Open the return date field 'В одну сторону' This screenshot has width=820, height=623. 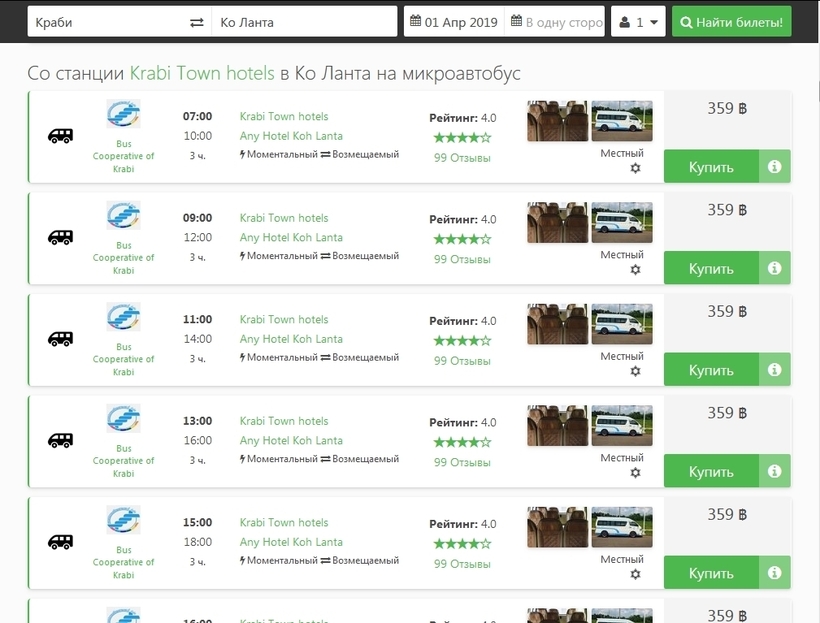(555, 22)
